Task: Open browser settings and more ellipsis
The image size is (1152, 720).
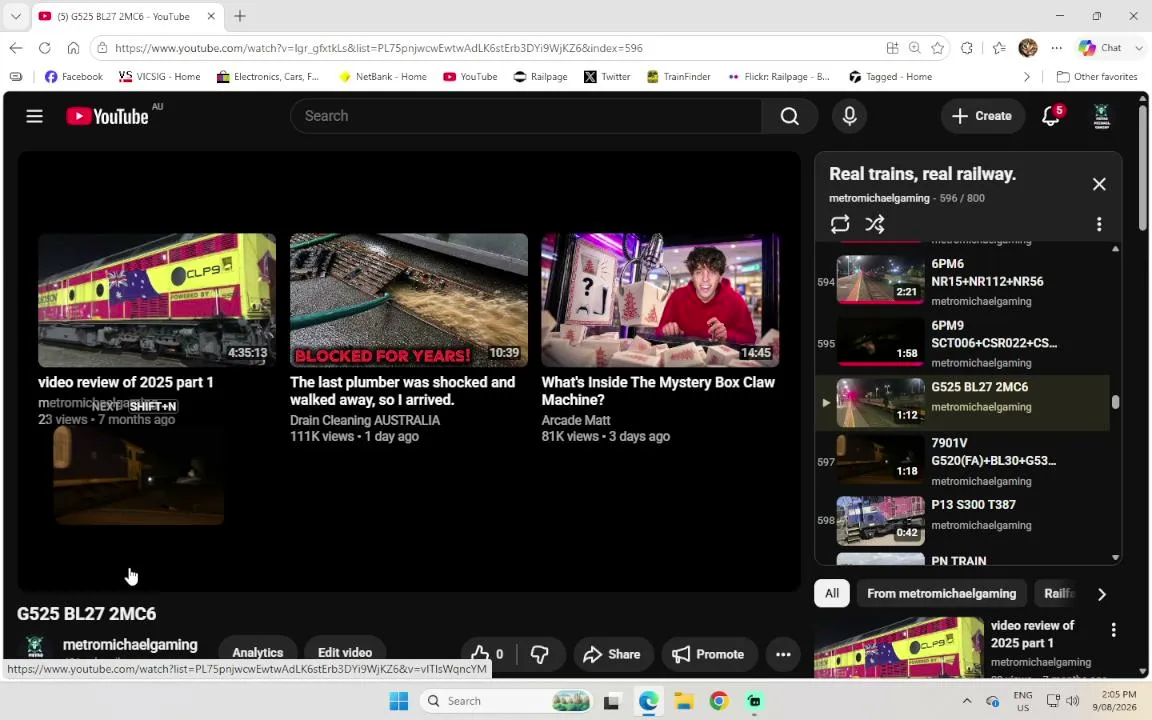Action: click(x=1056, y=48)
